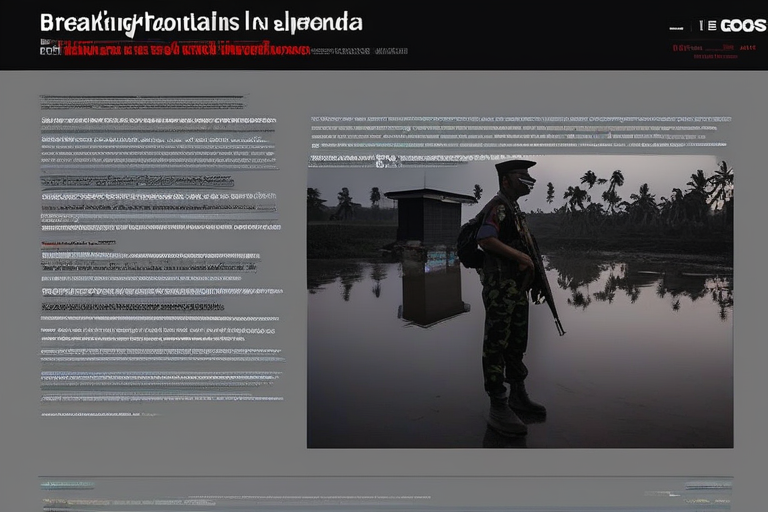Open the soldier photograph in the article
The image size is (768, 512).
tap(520, 302)
